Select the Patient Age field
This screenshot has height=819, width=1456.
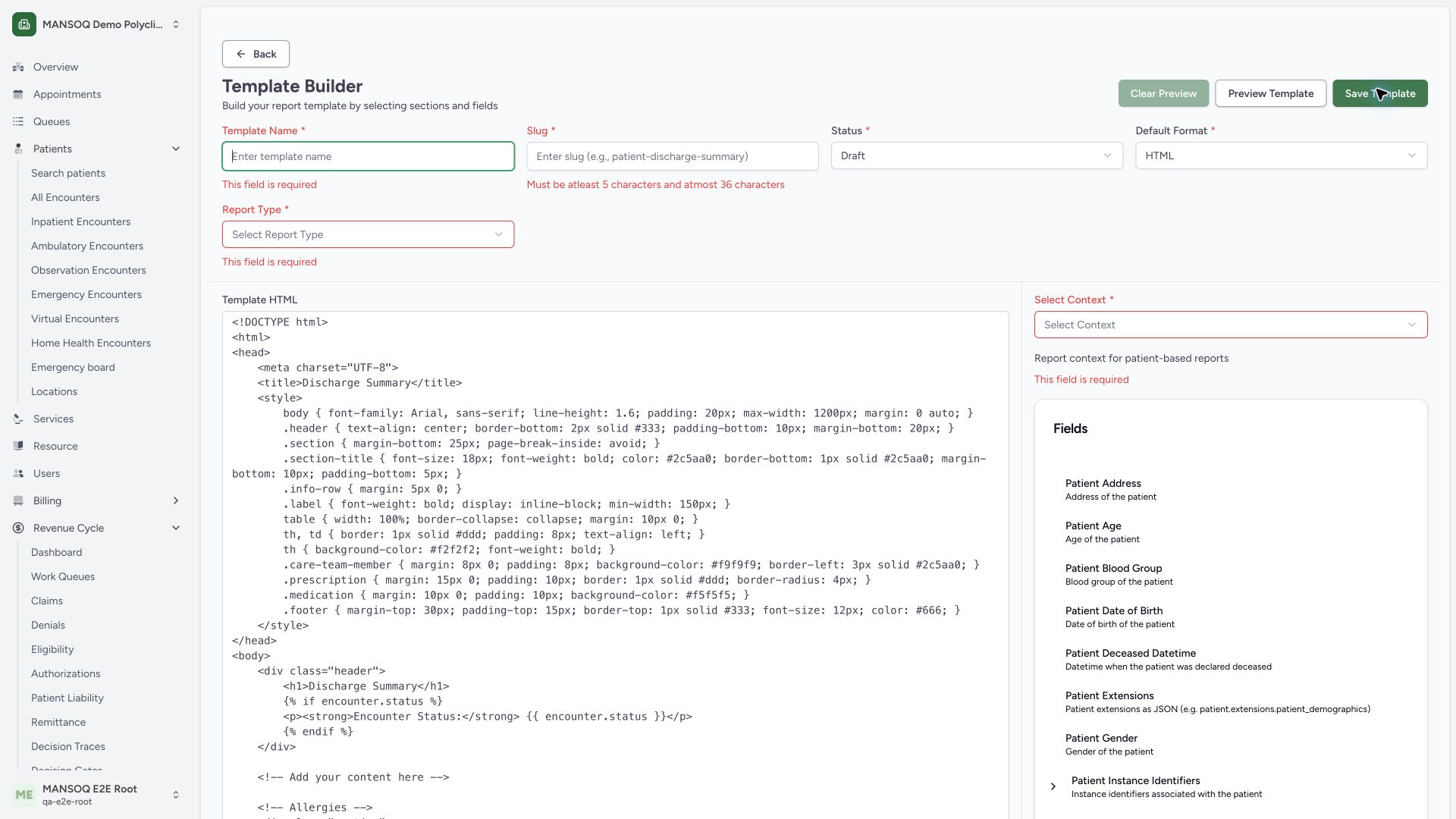[1102, 532]
